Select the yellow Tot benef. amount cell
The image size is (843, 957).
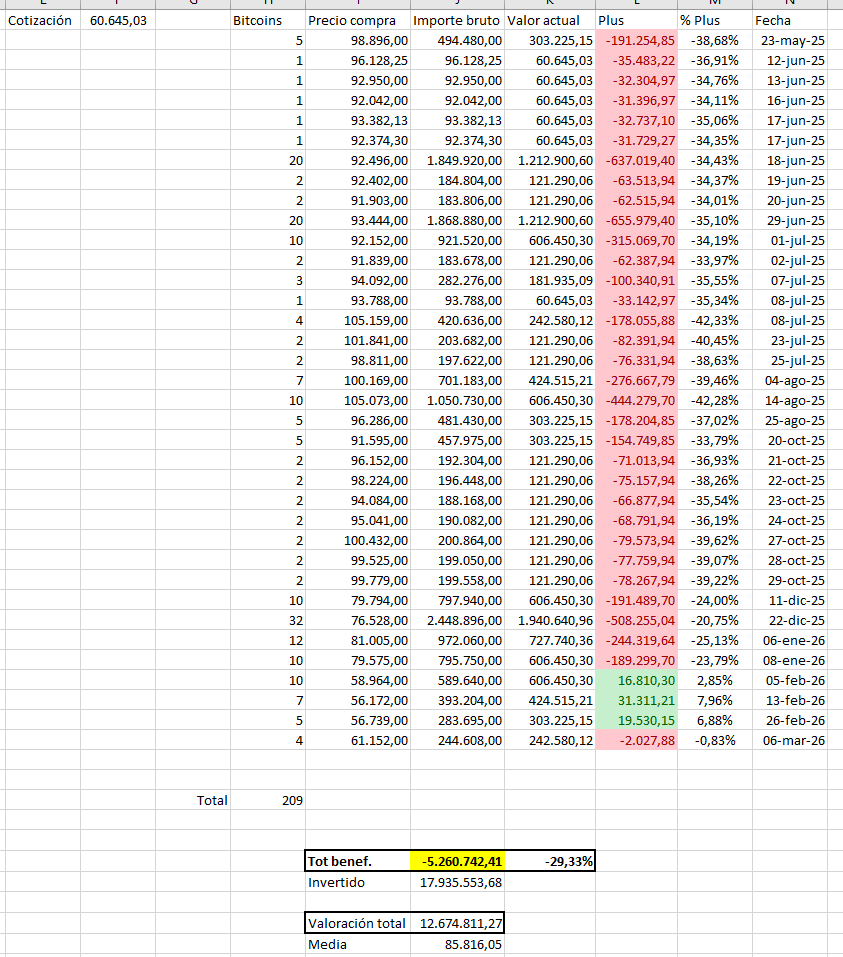tap(457, 861)
